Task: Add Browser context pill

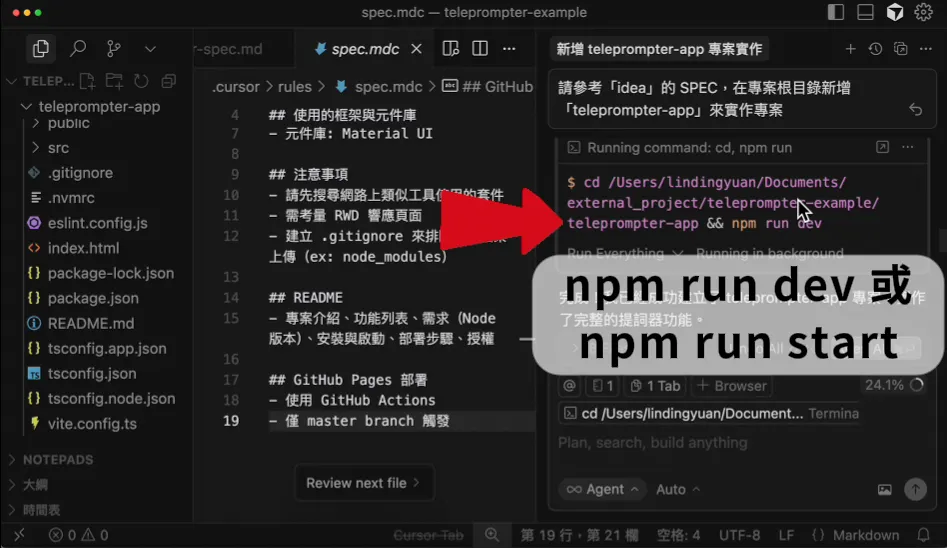Action: tap(731, 385)
